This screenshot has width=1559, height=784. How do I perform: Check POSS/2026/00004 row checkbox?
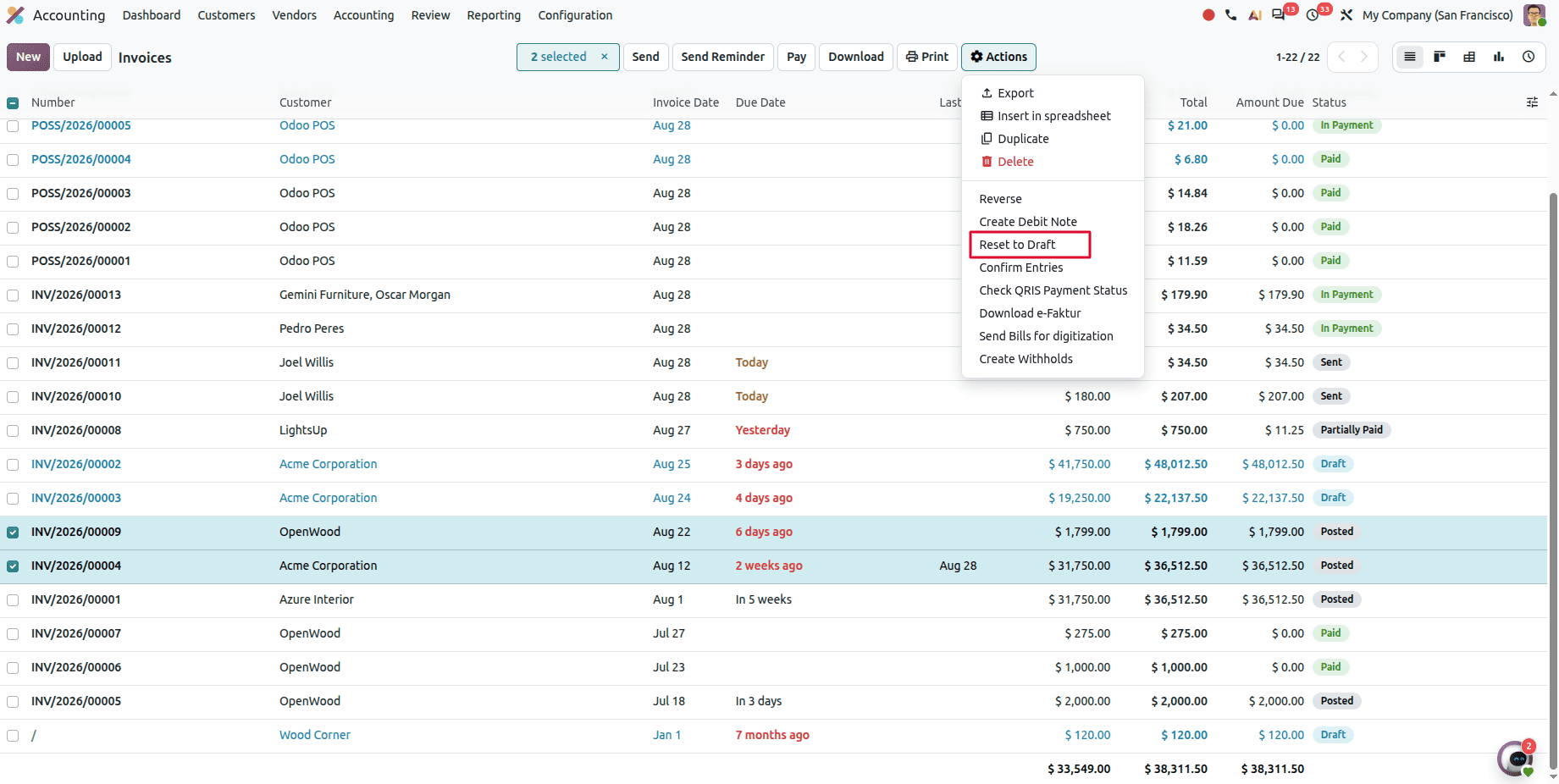(13, 160)
